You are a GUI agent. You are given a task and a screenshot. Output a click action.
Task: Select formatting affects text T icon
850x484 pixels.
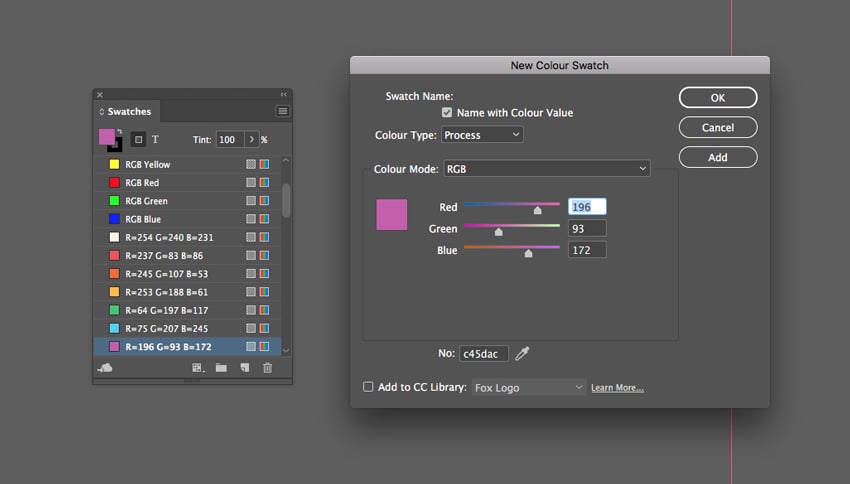pos(156,139)
